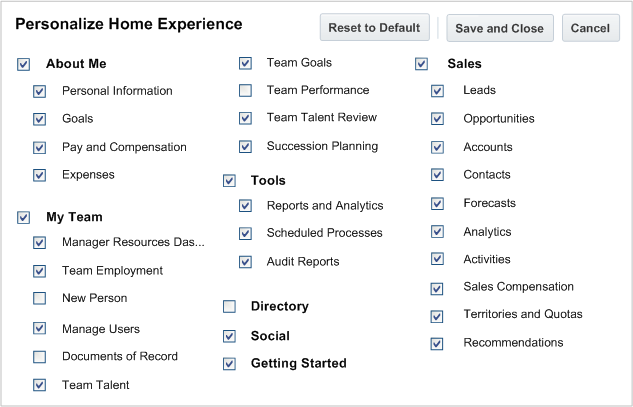
Task: Check the Documents of Record box
Action: [x=40, y=357]
